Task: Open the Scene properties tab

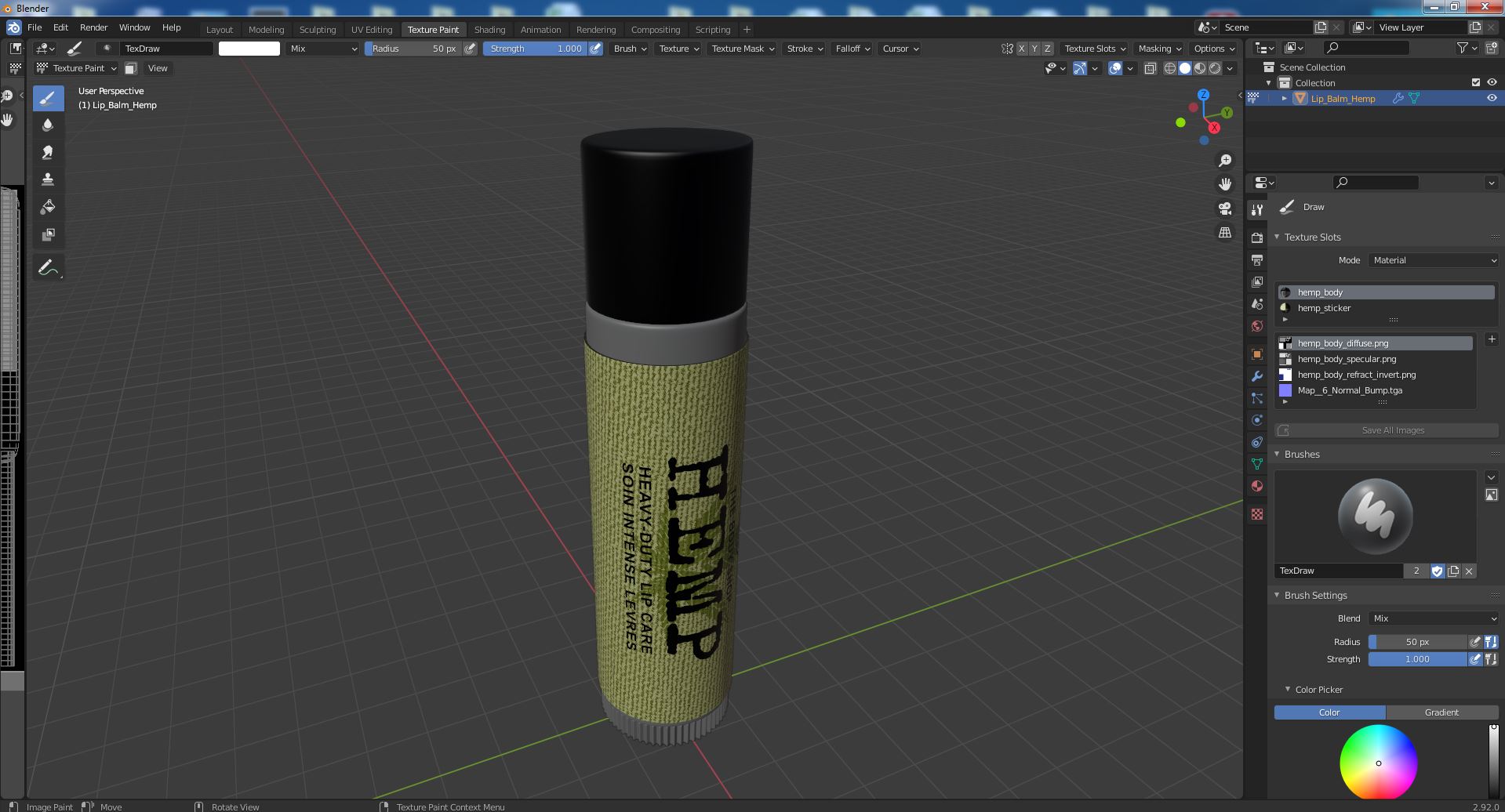Action: [x=1257, y=303]
